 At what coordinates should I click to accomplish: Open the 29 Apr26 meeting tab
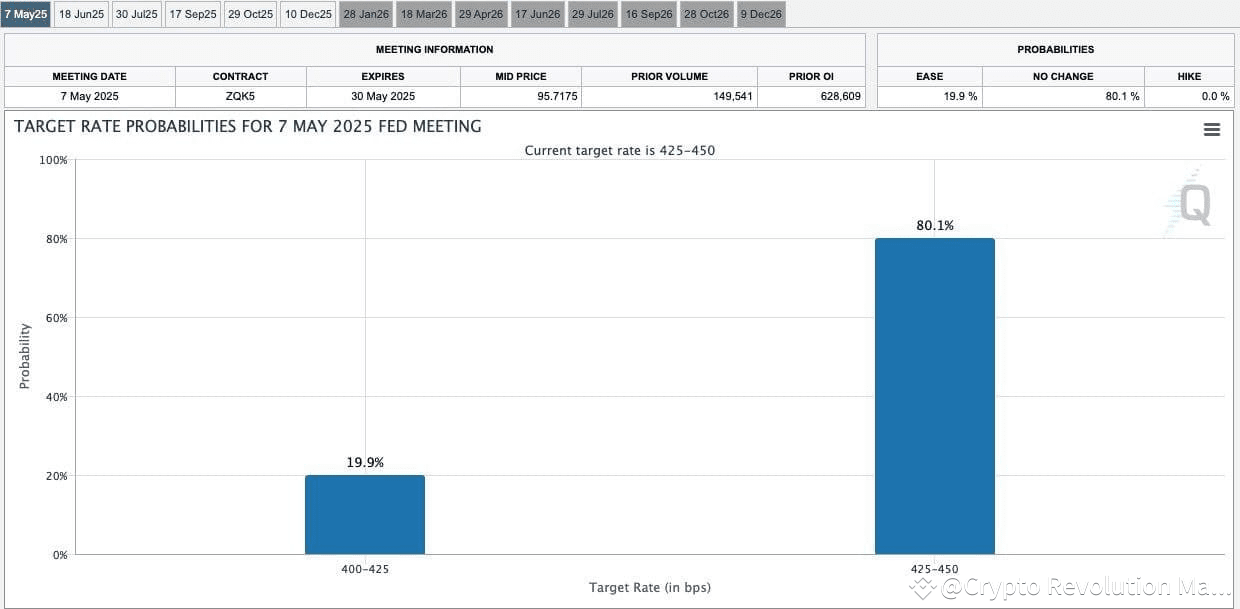click(480, 13)
